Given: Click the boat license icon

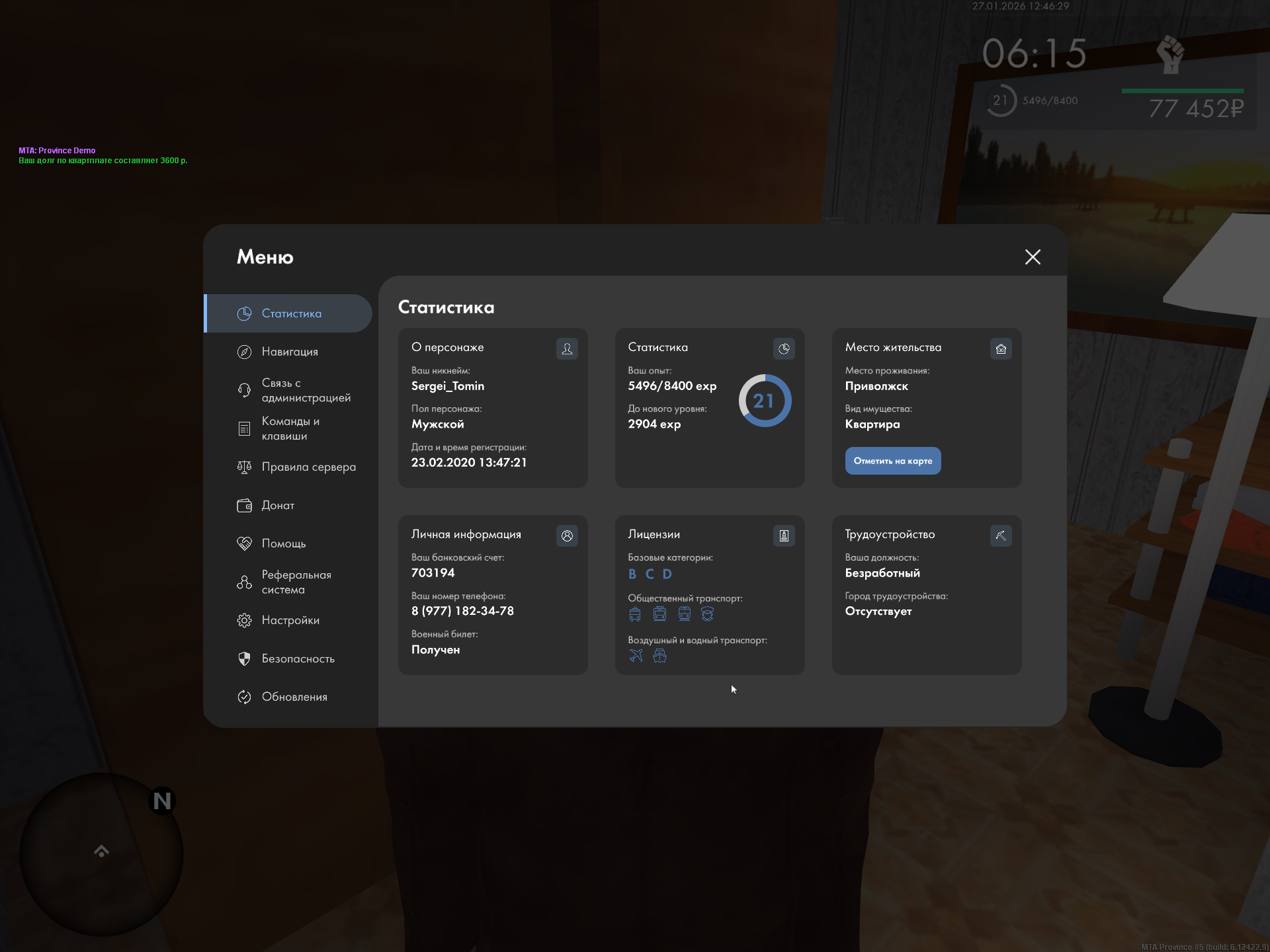Looking at the screenshot, I should click(659, 655).
